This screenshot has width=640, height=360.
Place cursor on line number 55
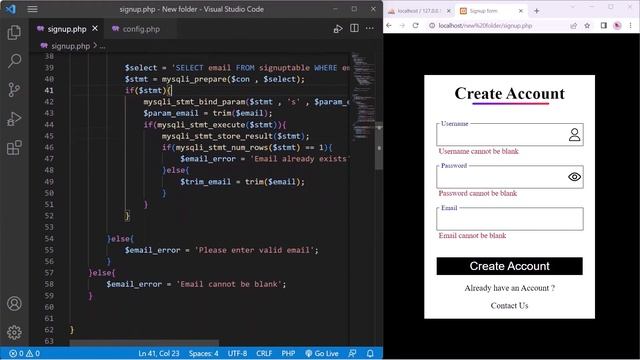pos(49,250)
